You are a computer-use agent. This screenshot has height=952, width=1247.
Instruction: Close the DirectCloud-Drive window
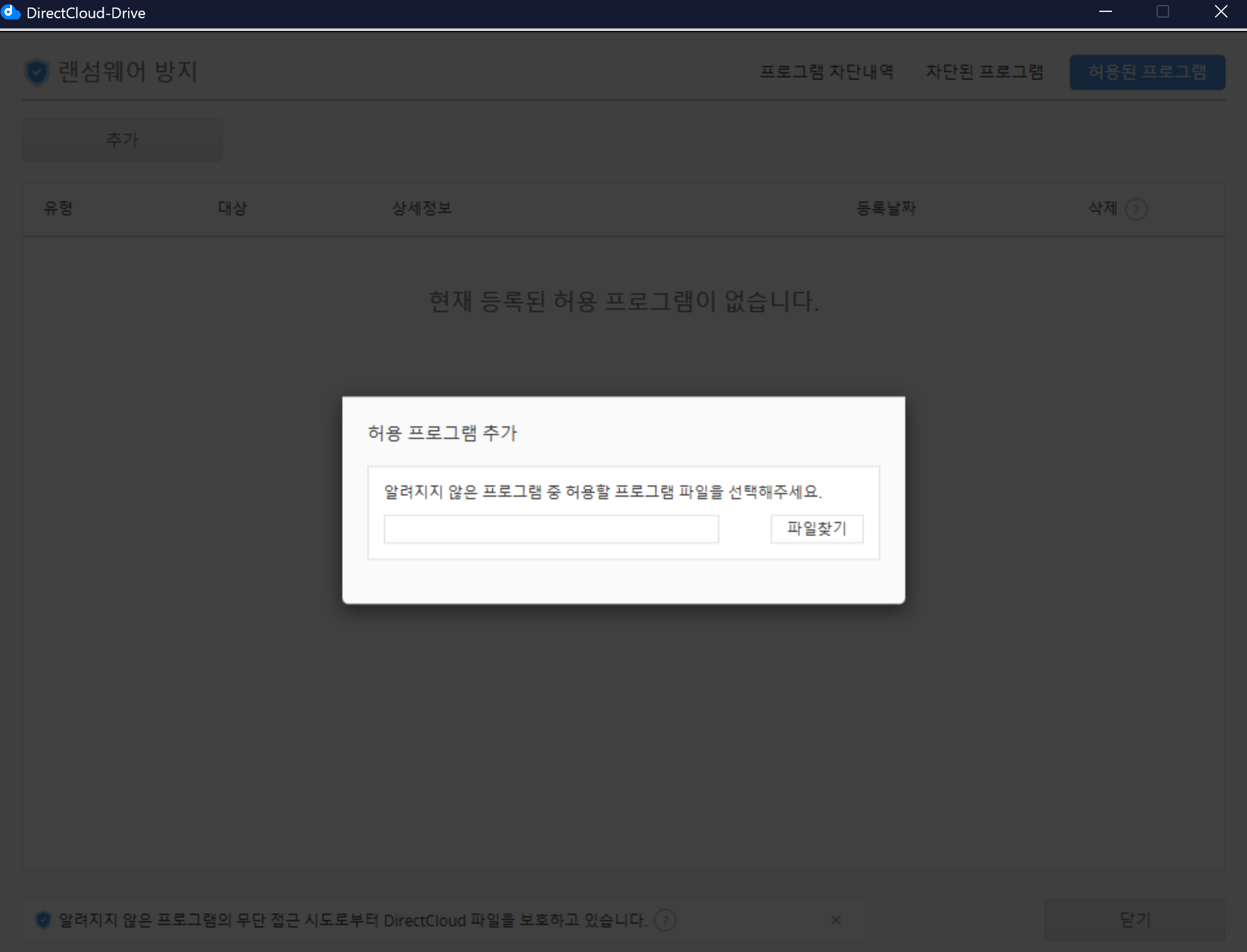click(x=1221, y=12)
